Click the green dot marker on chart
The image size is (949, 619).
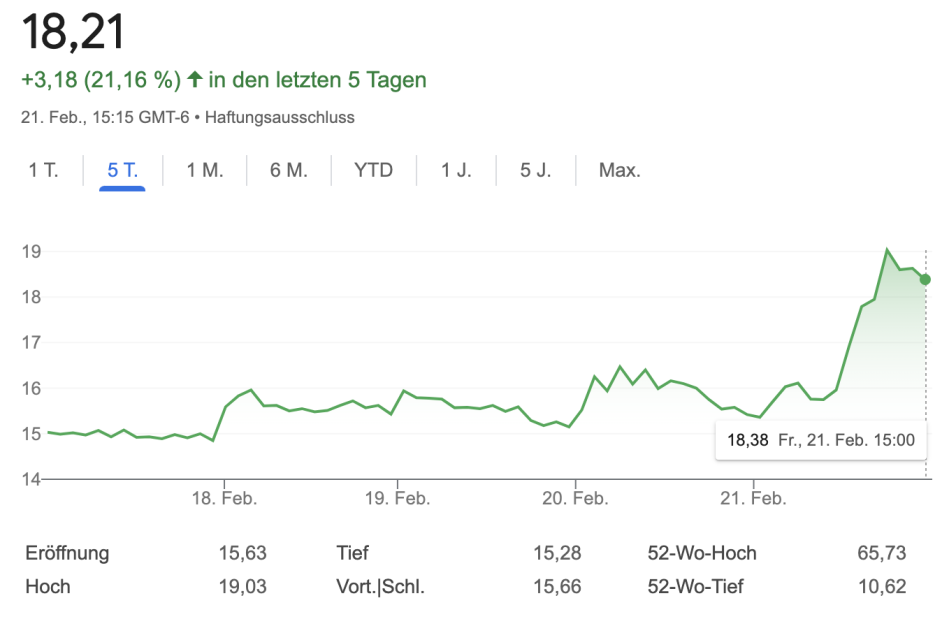click(x=925, y=279)
